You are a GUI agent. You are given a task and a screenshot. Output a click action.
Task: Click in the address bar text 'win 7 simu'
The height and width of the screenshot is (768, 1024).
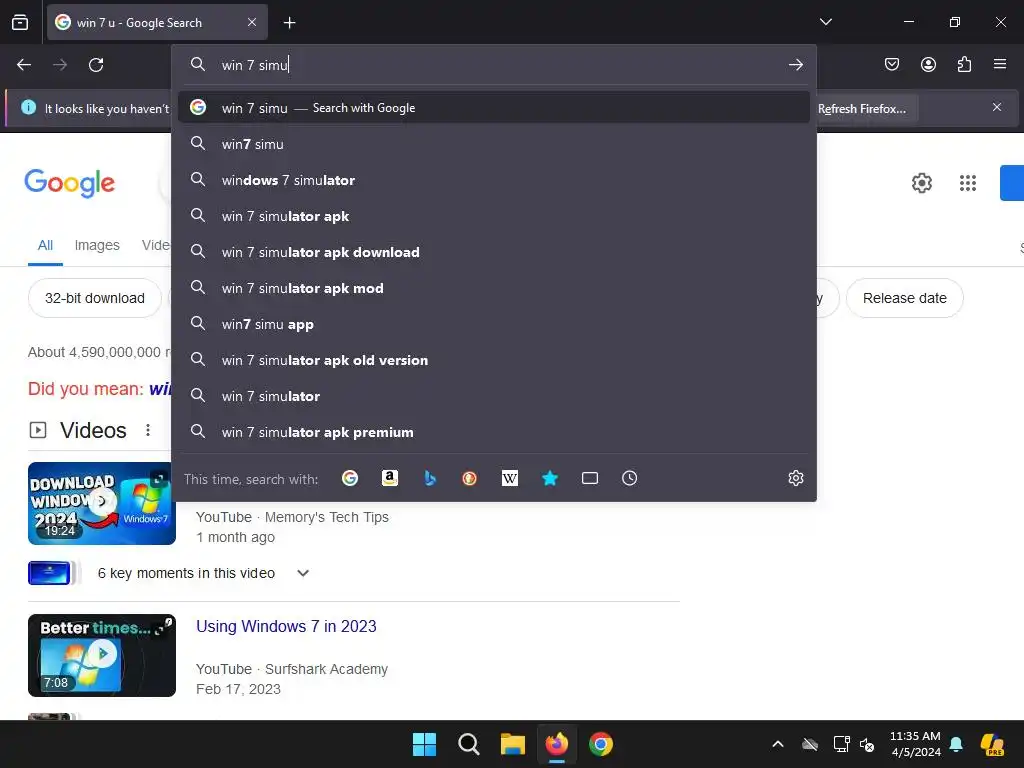[x=255, y=65]
